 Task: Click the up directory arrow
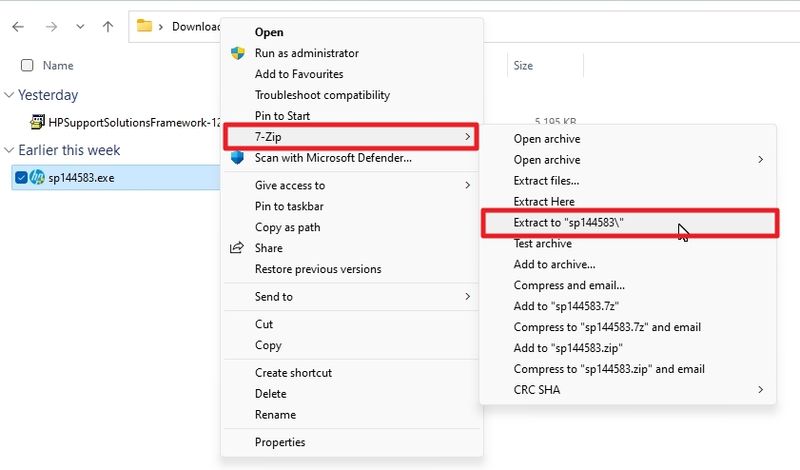pyautogui.click(x=108, y=27)
